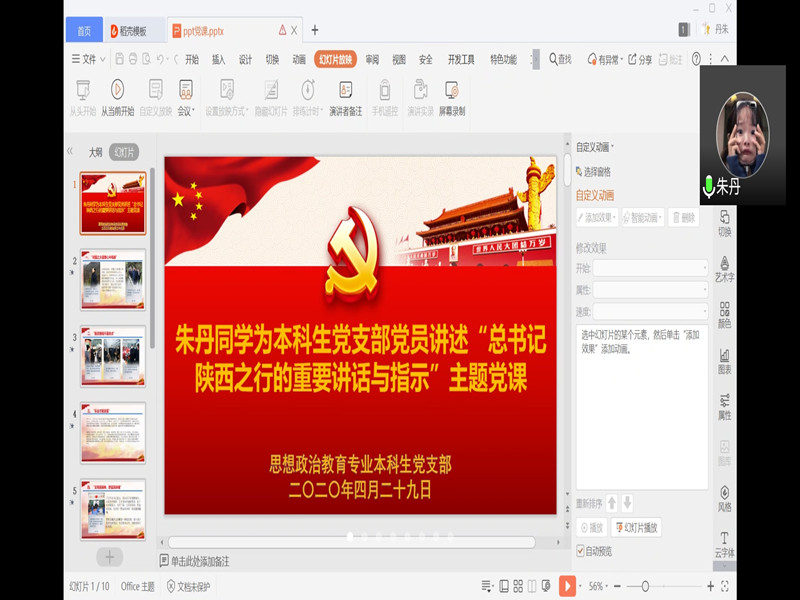Open the 审阅 ribbon tab
The width and height of the screenshot is (800, 600).
tap(372, 59)
